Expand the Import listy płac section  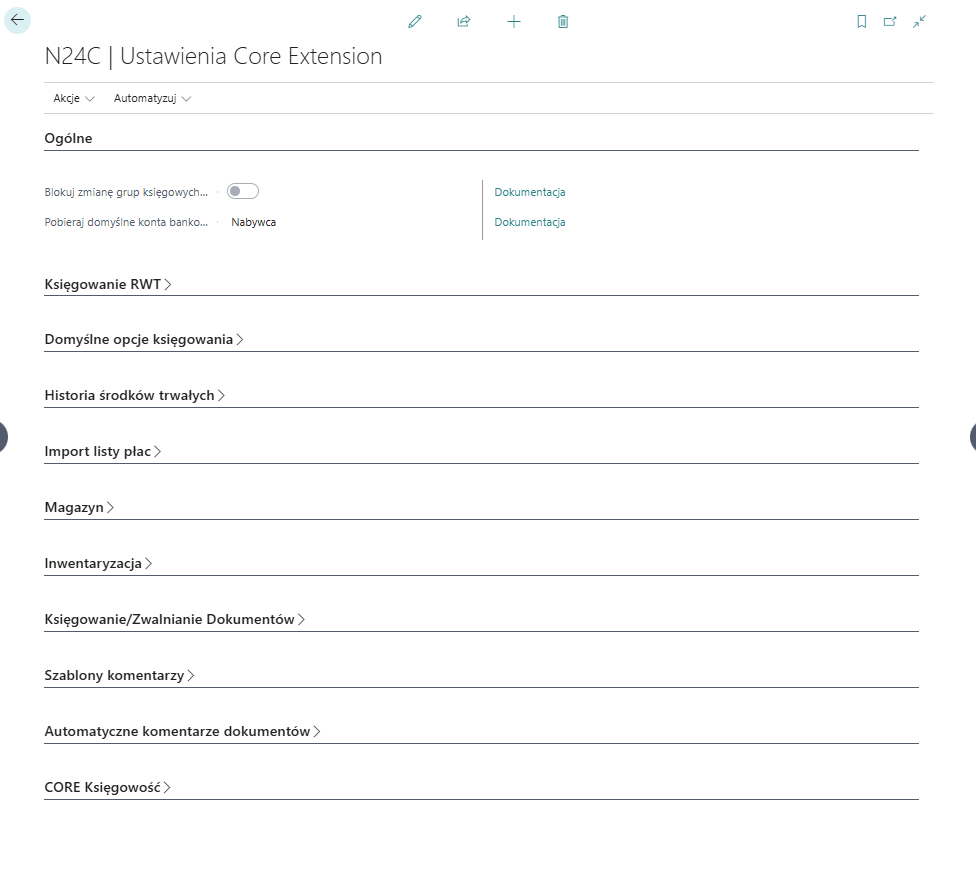(x=103, y=452)
